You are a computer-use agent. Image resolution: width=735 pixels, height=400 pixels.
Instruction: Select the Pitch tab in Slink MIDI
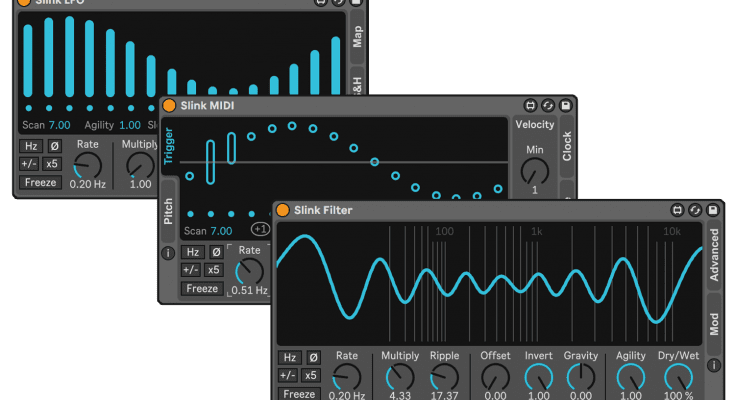(168, 213)
